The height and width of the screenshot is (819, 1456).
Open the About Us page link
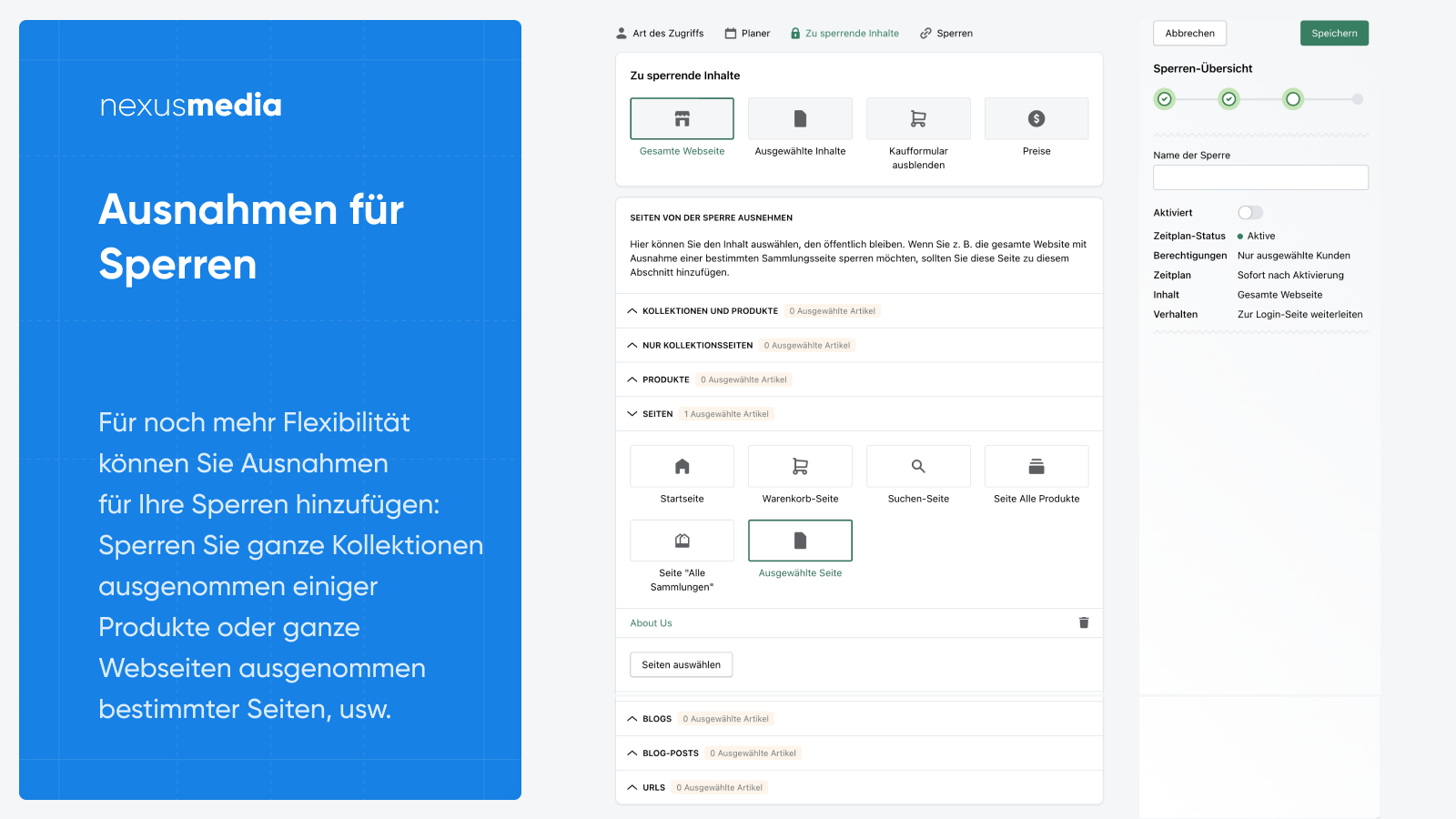pos(651,623)
